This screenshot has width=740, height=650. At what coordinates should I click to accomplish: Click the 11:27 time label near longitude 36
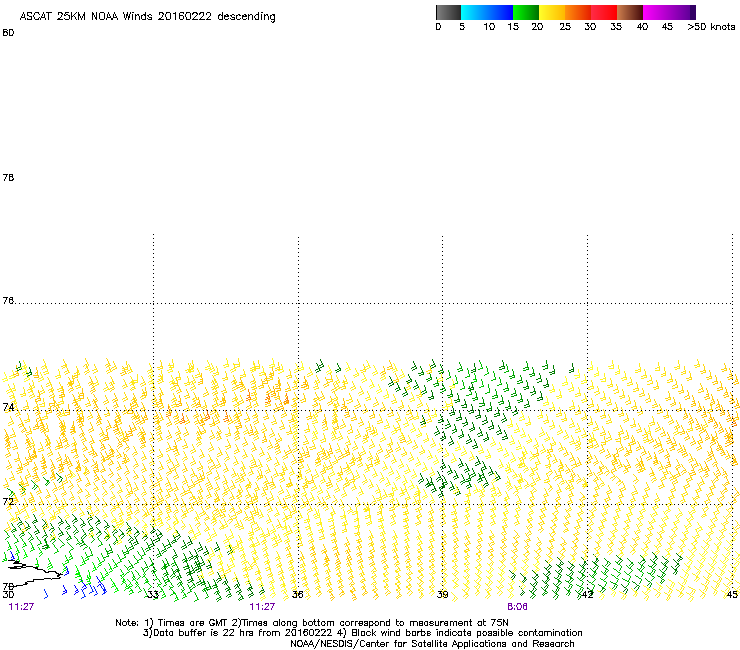(262, 607)
